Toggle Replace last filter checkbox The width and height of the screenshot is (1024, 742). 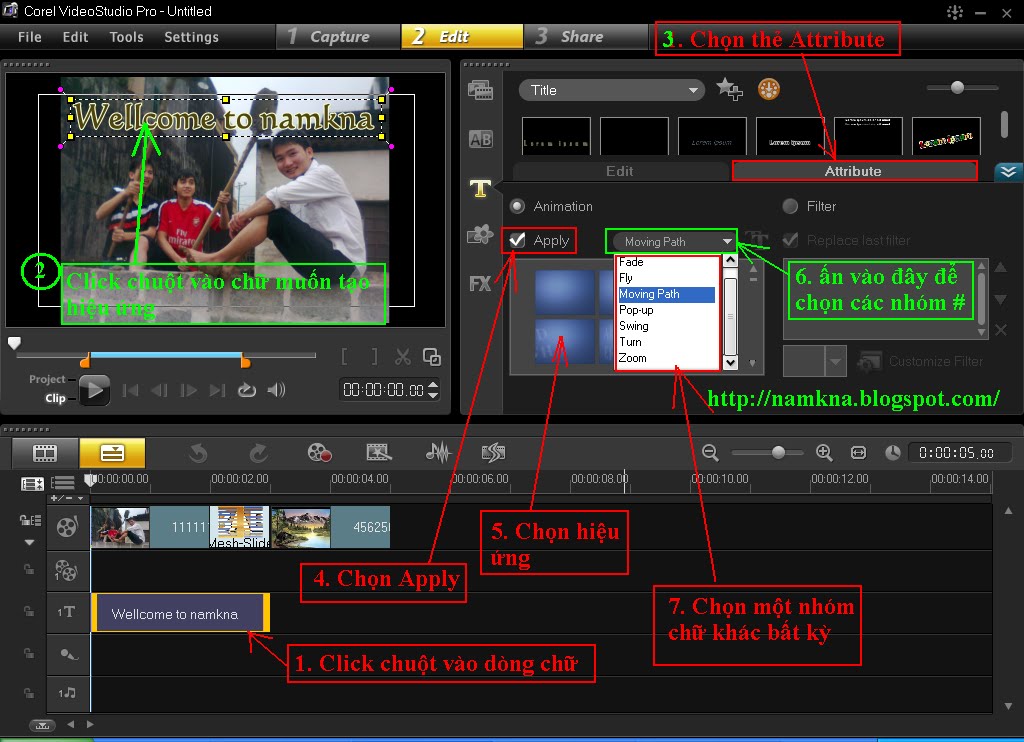coord(790,240)
